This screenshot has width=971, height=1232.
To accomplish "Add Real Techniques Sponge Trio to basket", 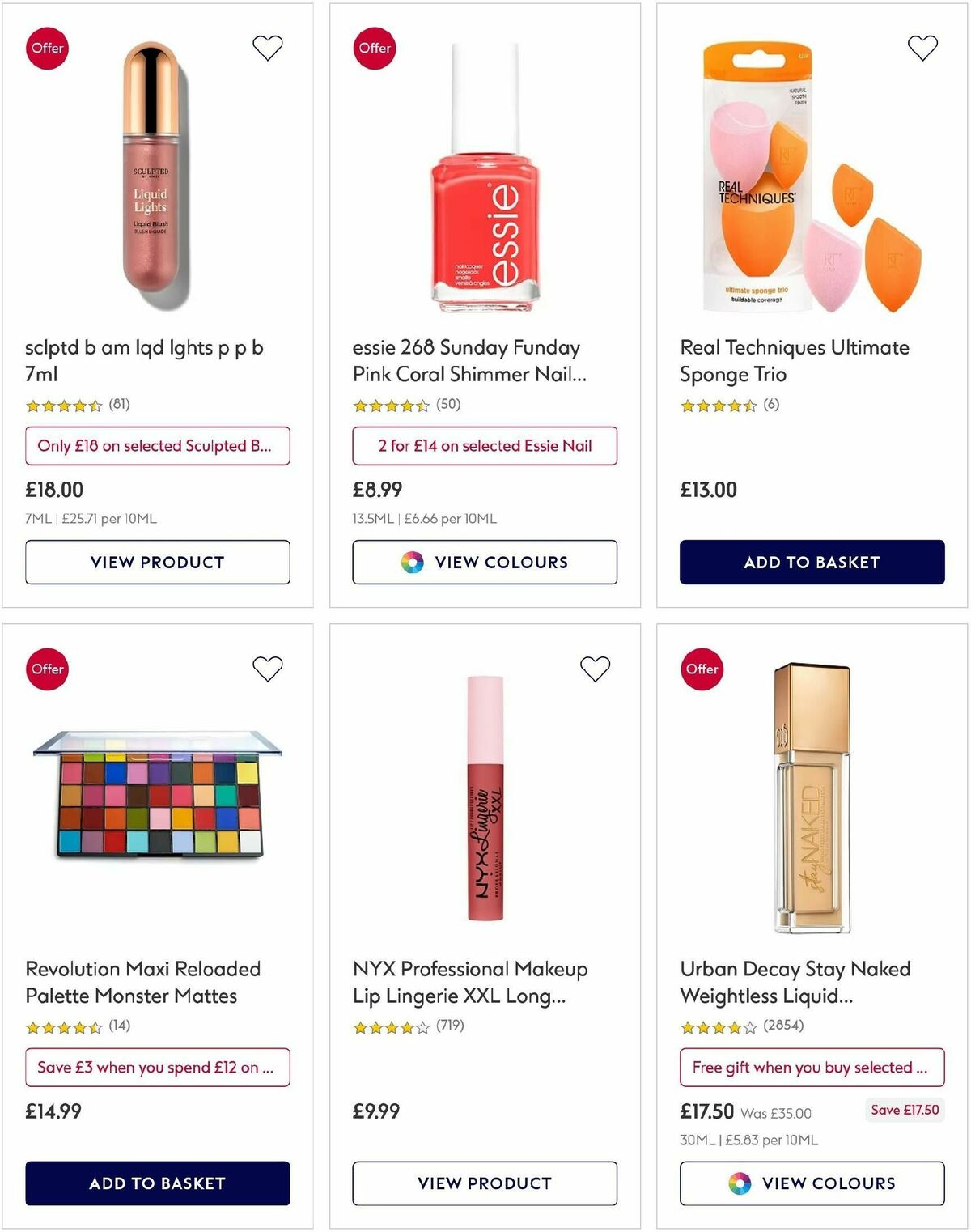I will coord(812,561).
